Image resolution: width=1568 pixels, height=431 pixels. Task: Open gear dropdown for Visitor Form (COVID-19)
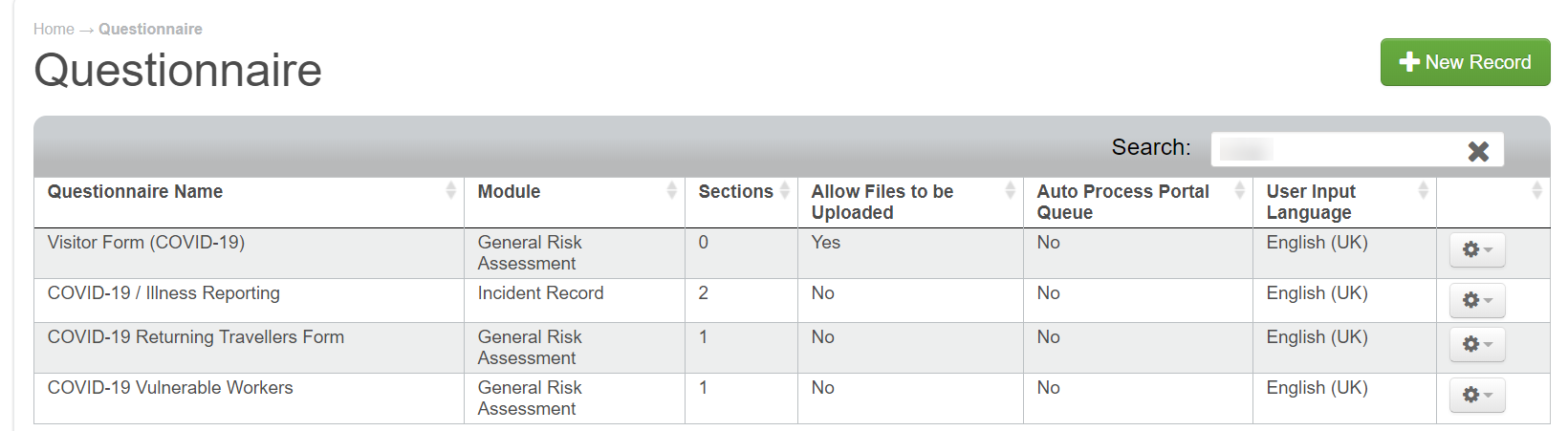click(x=1477, y=250)
